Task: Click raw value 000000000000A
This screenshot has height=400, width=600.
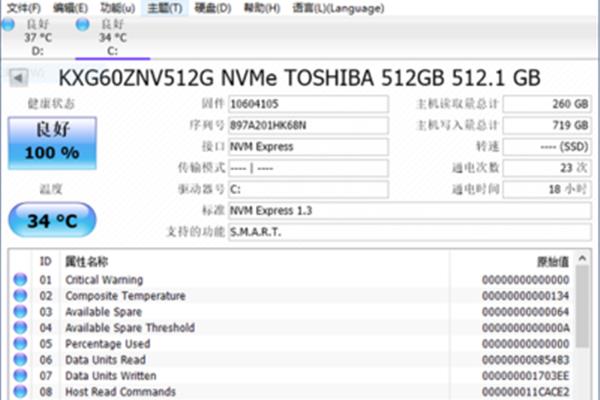Action: pos(525,328)
